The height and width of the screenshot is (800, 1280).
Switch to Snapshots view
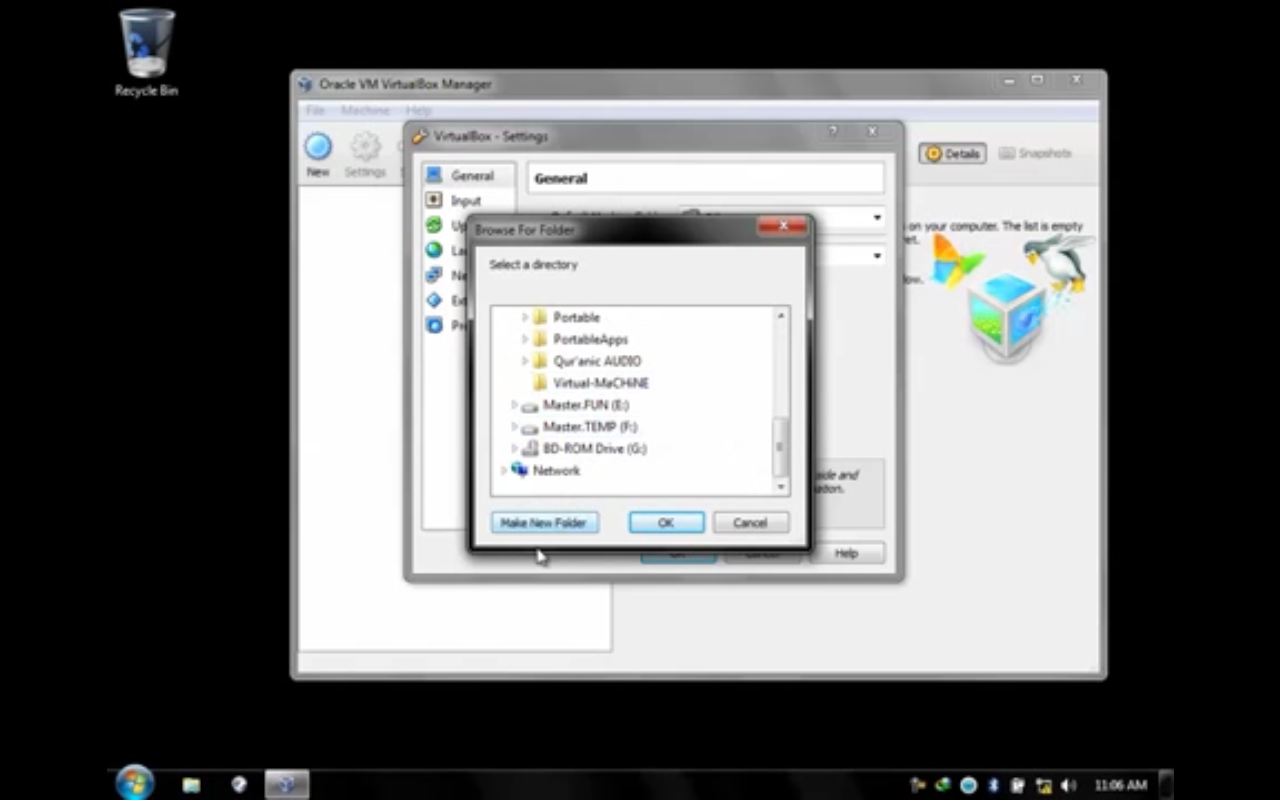pos(1035,154)
